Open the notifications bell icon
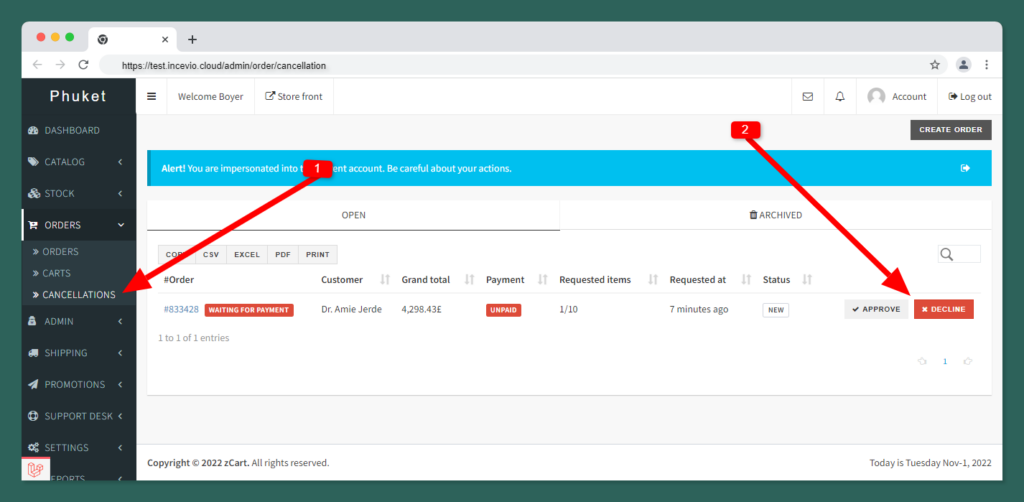This screenshot has width=1024, height=502. (840, 97)
